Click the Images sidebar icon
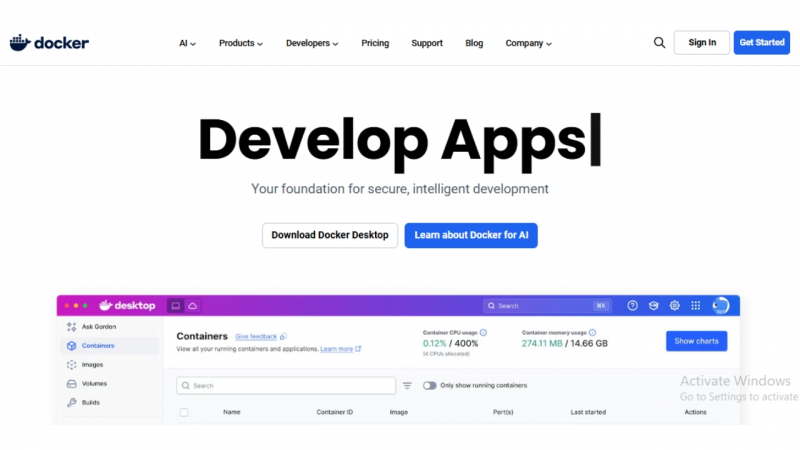 [x=71, y=365]
